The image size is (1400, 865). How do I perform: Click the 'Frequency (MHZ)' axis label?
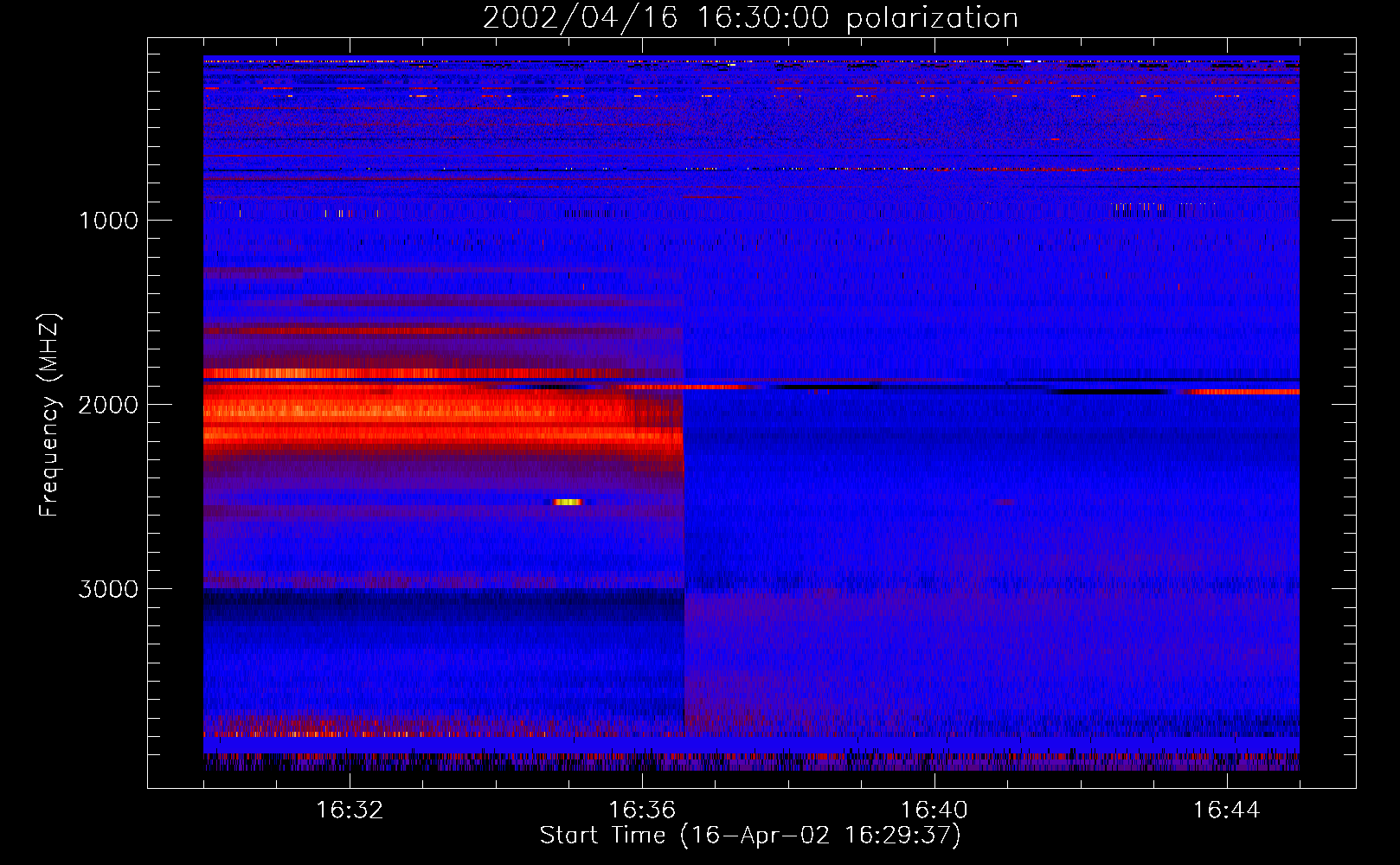(48, 415)
